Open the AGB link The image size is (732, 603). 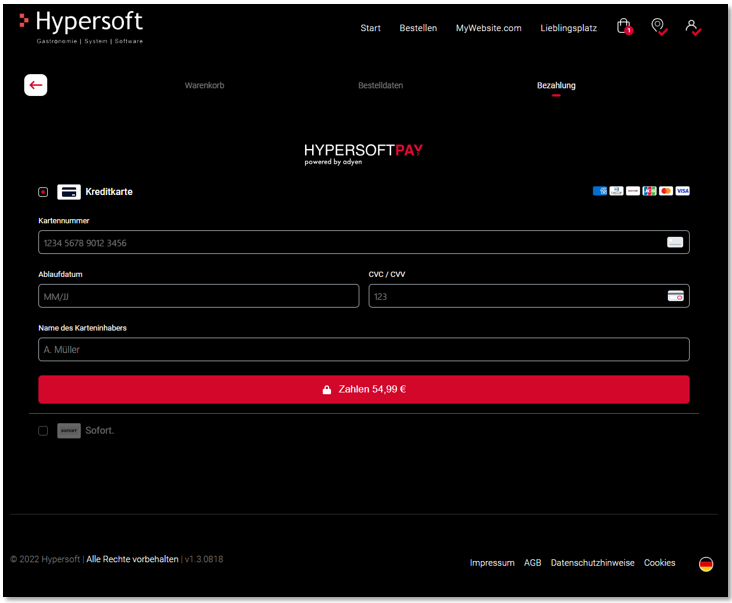click(x=532, y=563)
